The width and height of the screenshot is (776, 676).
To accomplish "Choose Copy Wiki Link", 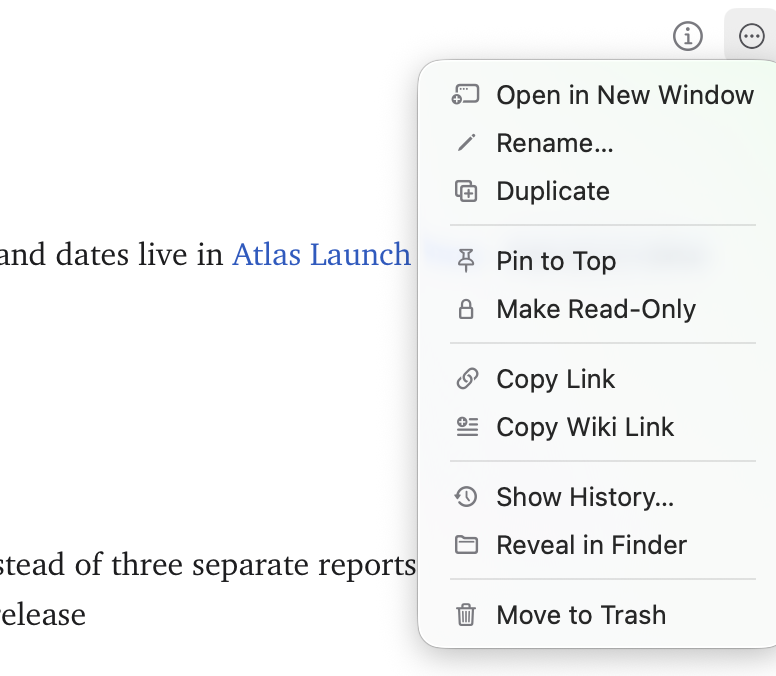I will [x=602, y=427].
